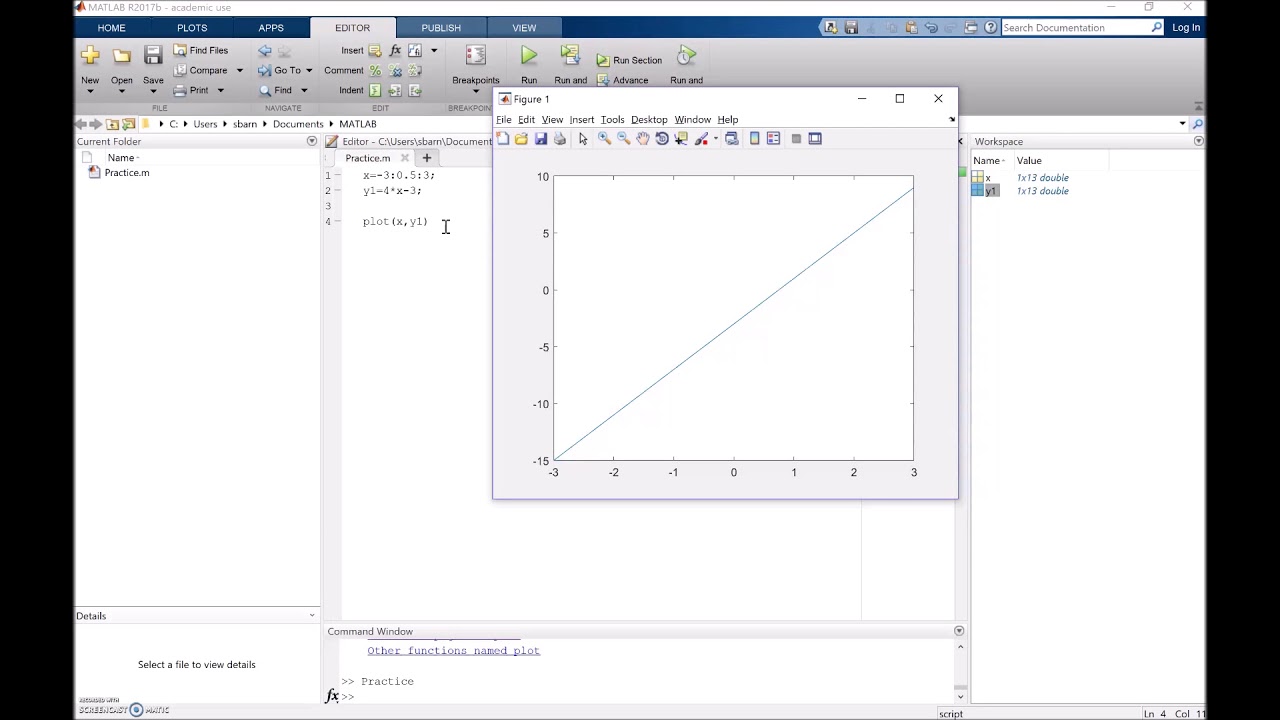The image size is (1280, 720).
Task: Click the Save floppy disk icon
Action: 153,56
